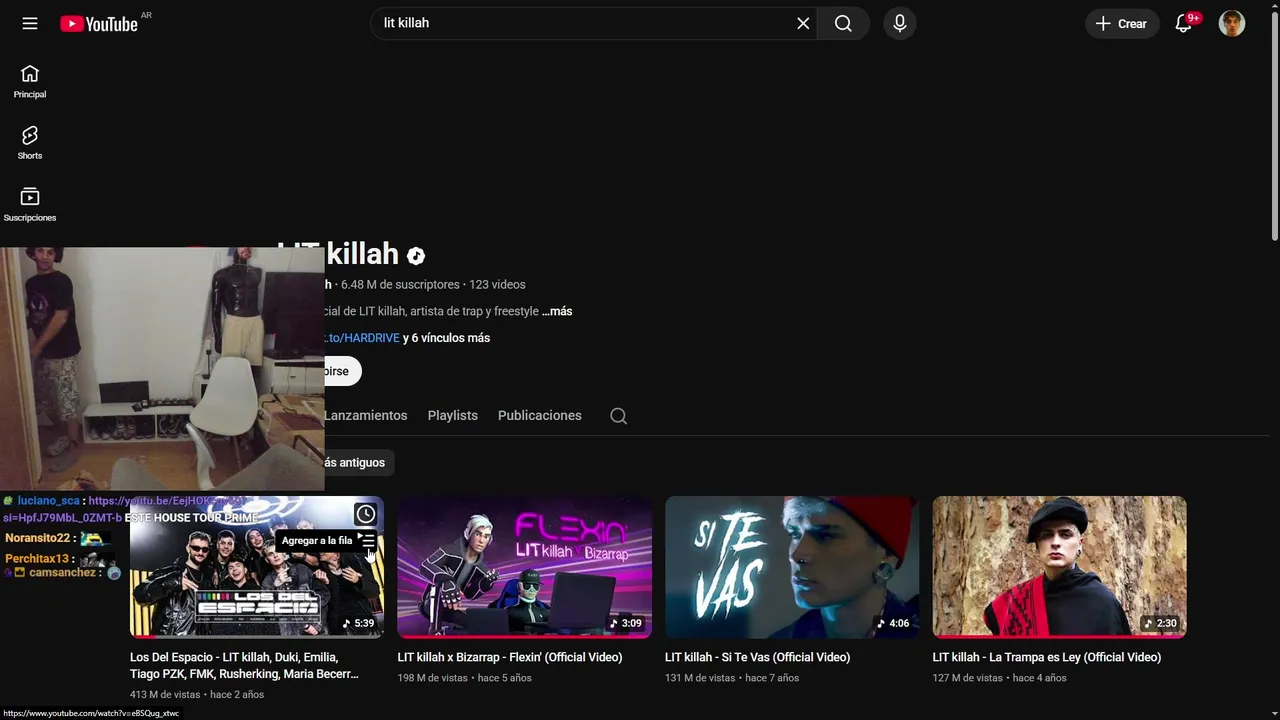Click the Crear button
1280x720 pixels.
[1122, 23]
